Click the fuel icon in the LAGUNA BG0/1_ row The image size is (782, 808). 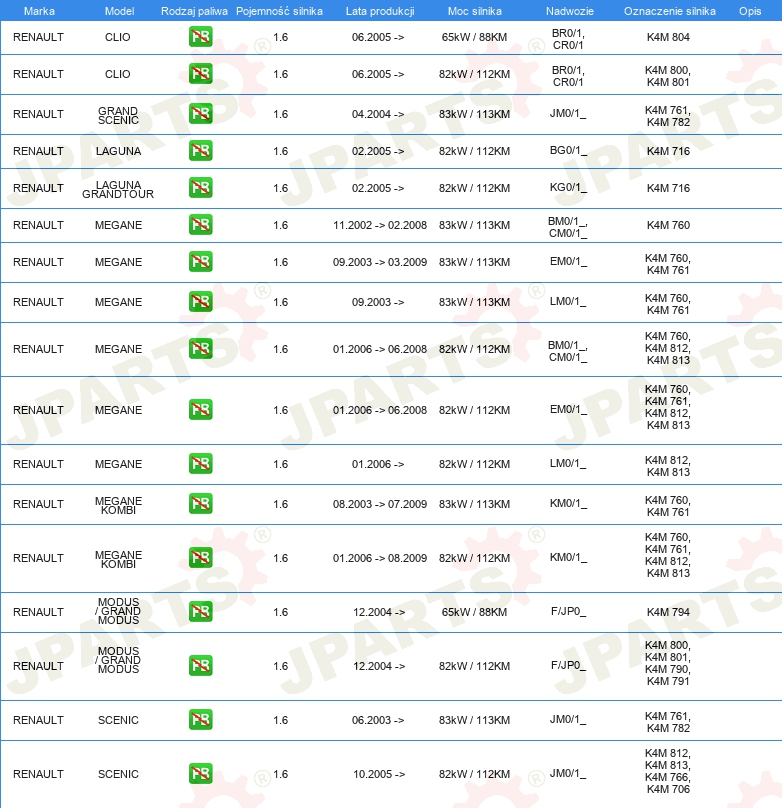[x=200, y=150]
